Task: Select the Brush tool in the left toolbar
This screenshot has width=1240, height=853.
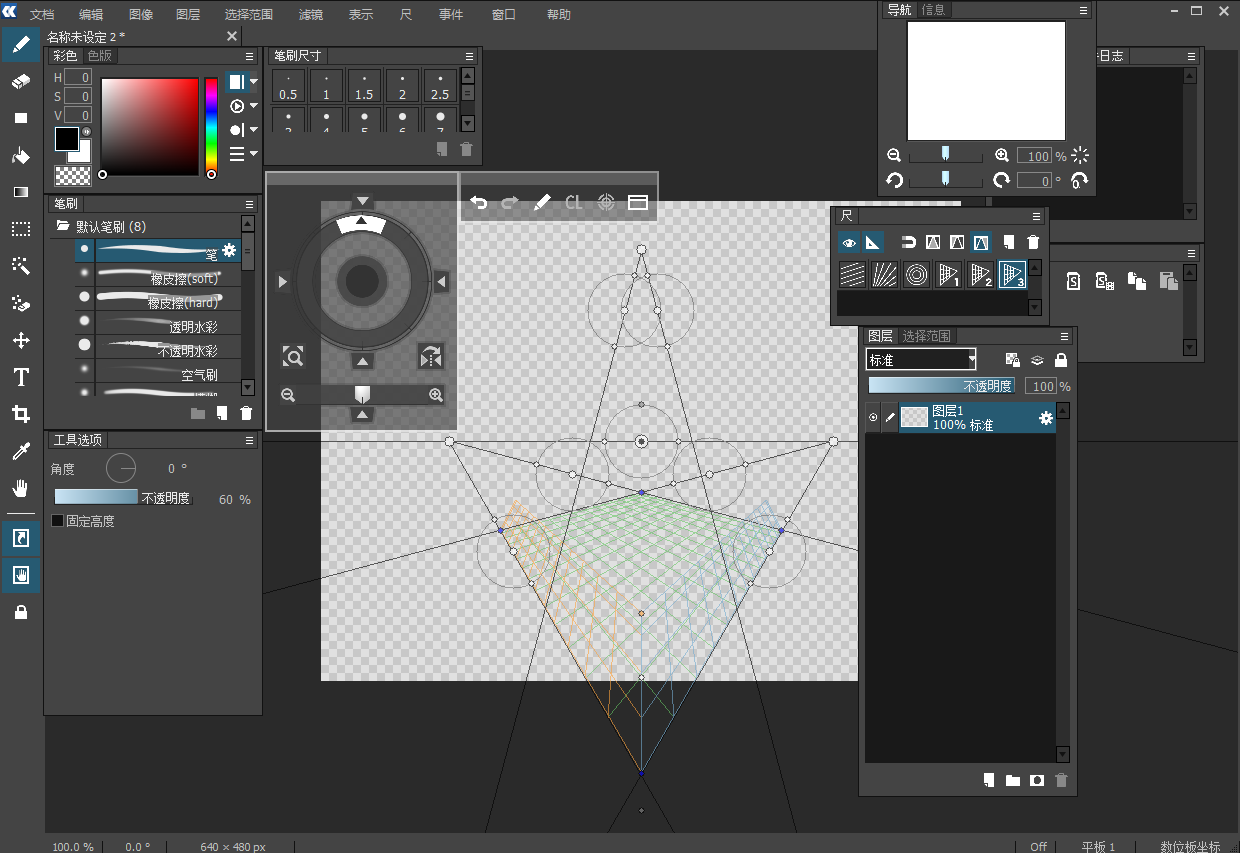Action: [21, 44]
